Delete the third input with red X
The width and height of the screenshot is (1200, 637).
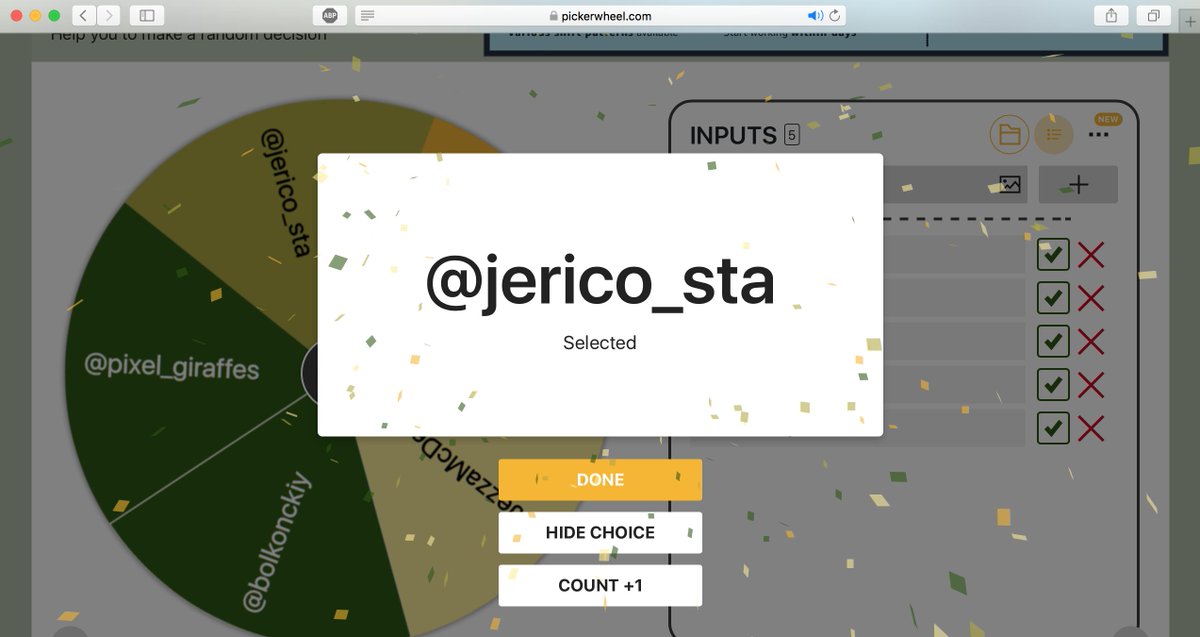(x=1091, y=341)
